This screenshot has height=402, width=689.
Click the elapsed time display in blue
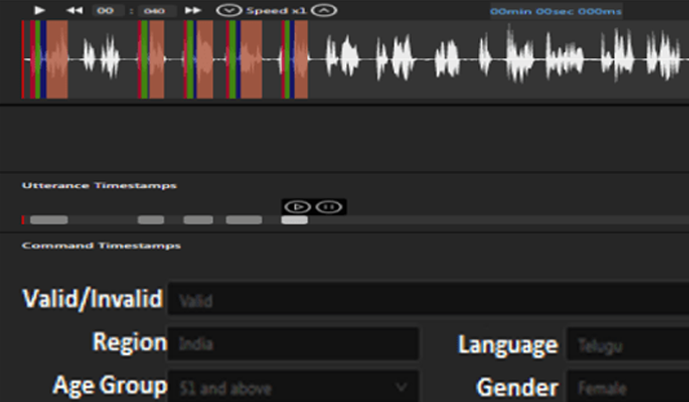pyautogui.click(x=555, y=11)
